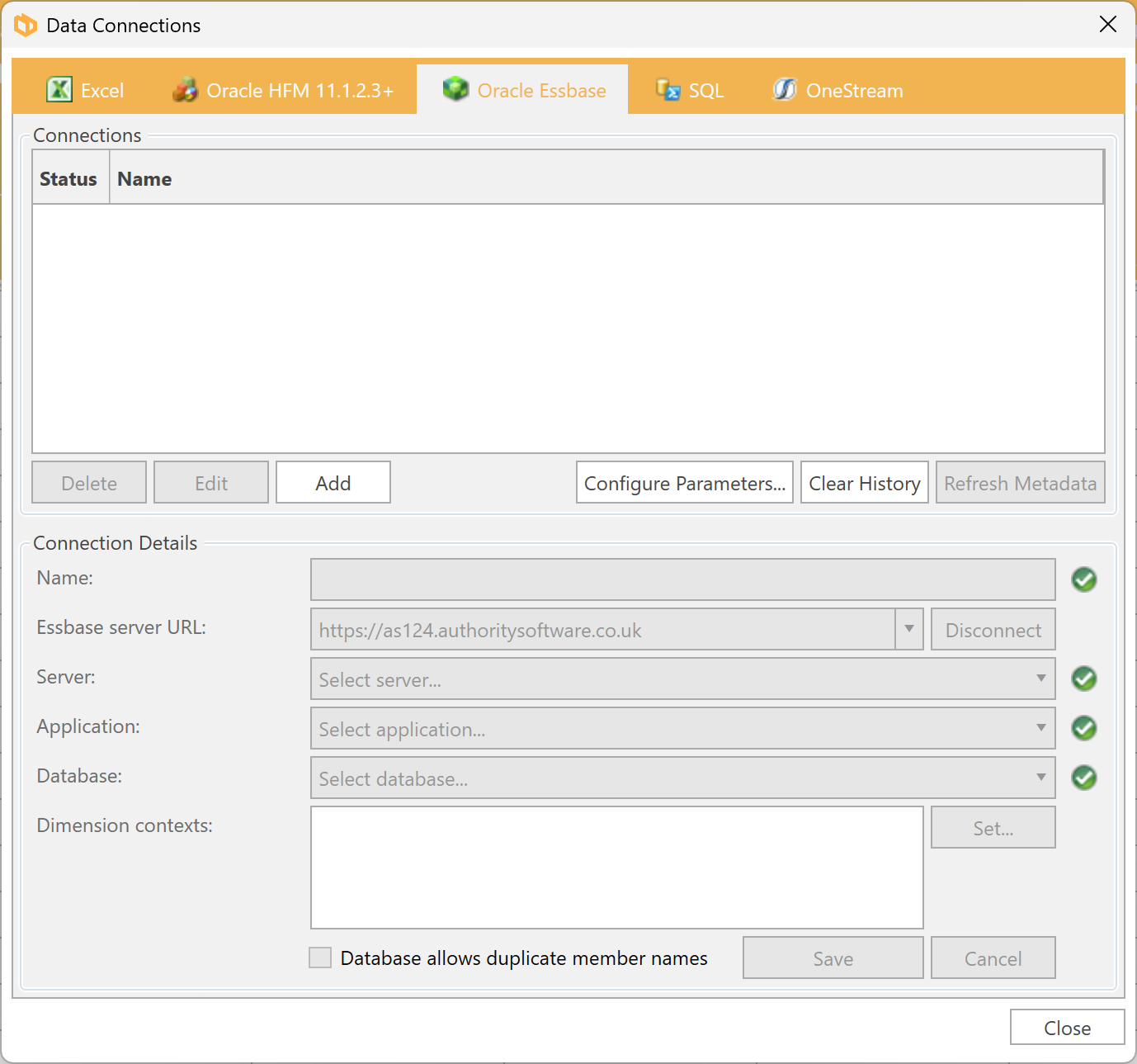Click the Excel tab icon
Viewport: 1137px width, 1064px height.
point(59,89)
